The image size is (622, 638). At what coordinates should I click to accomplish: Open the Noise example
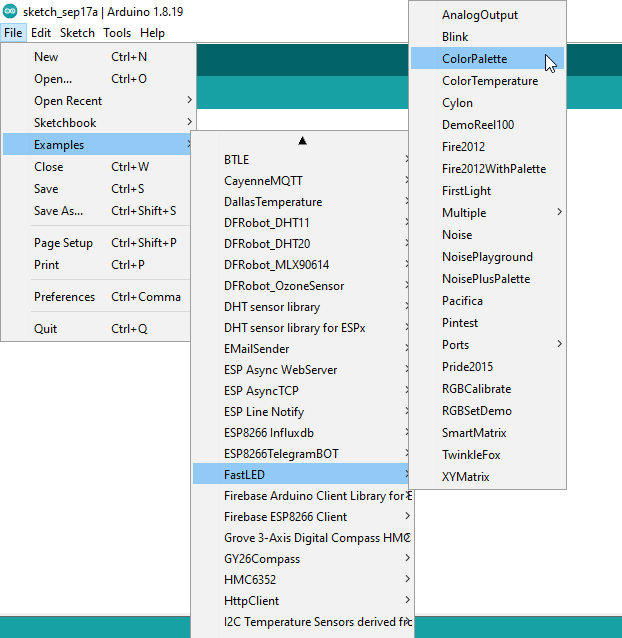tap(487, 234)
